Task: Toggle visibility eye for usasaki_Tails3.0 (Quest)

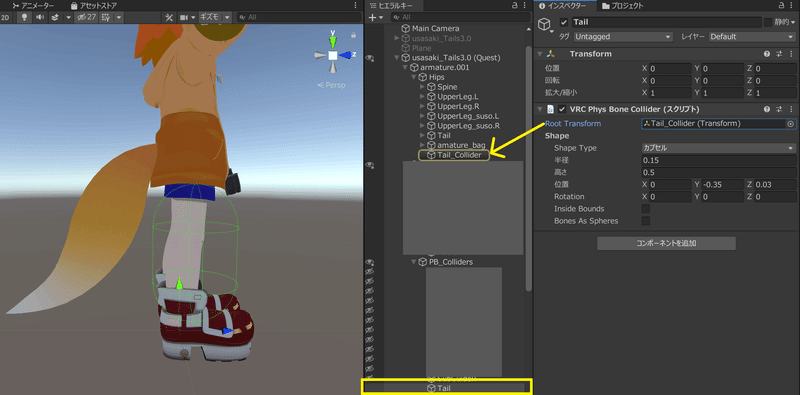Action: pos(370,58)
